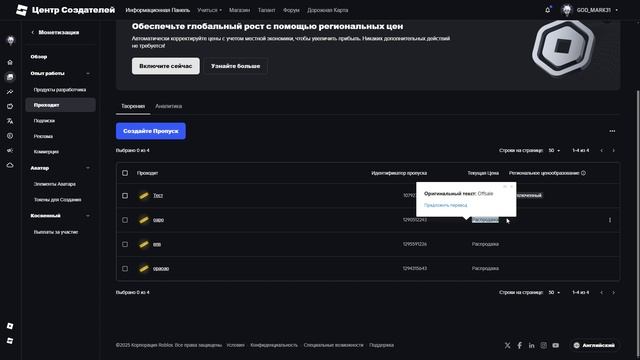Check the box for the last pass row
The image size is (640, 360).
(125, 269)
